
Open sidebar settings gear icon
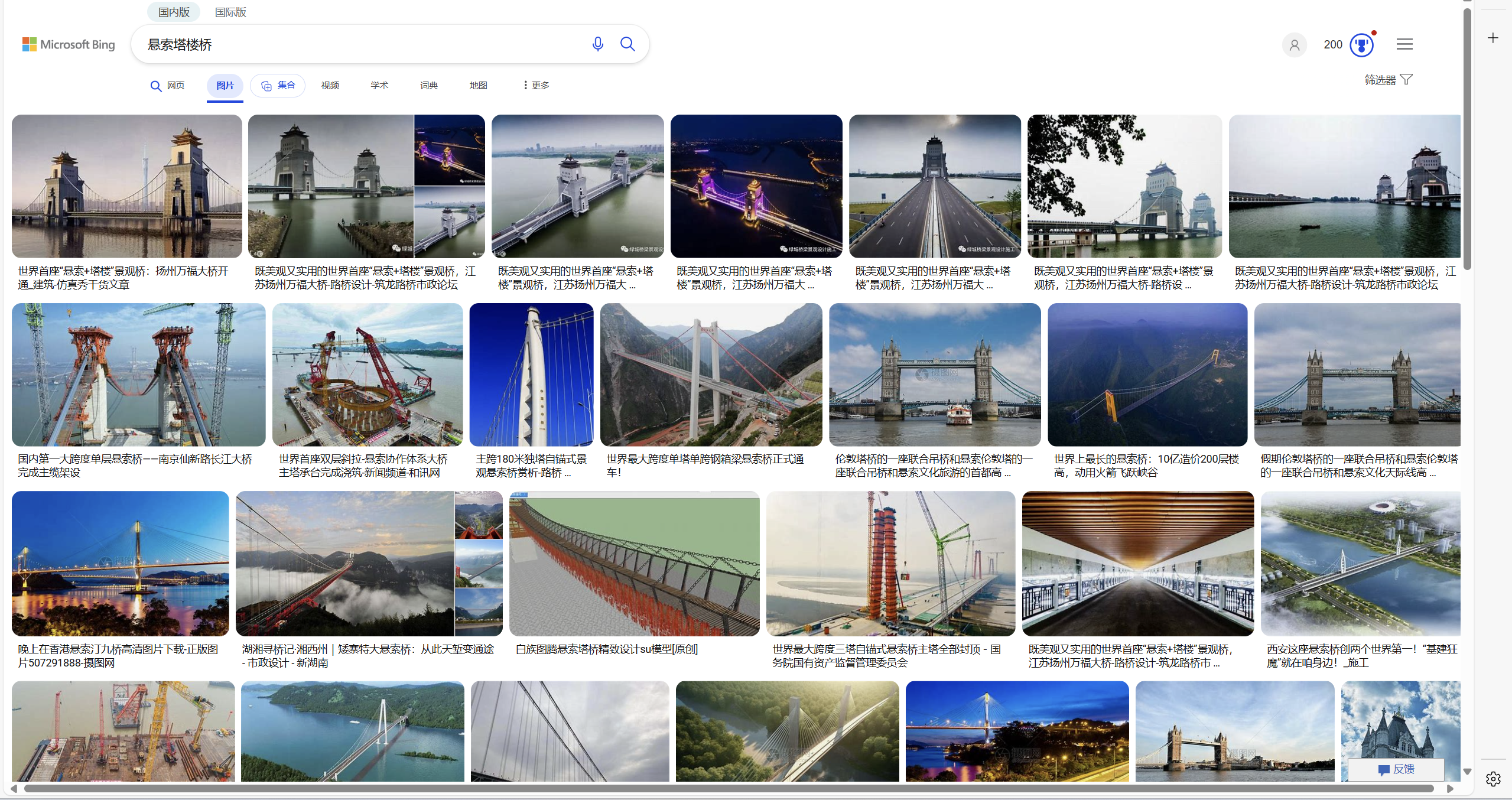(1493, 779)
